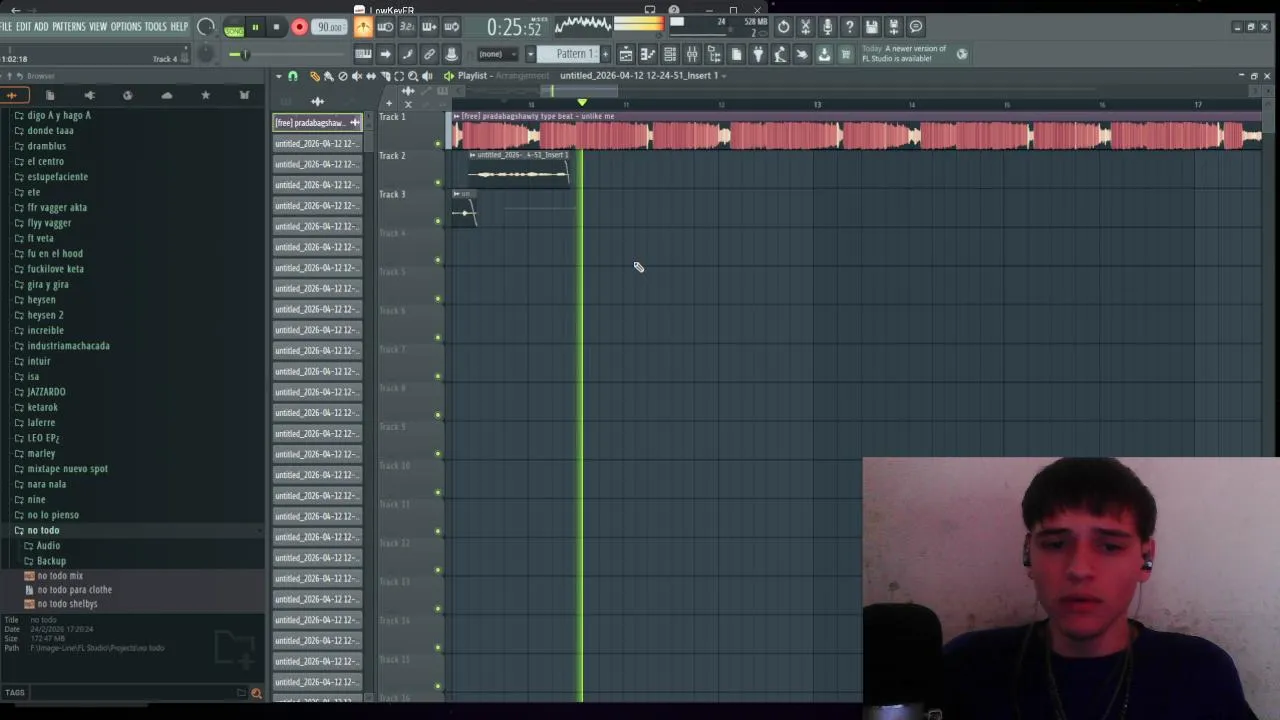The width and height of the screenshot is (1280, 720).
Task: Open the browser's starred favorites tab
Action: point(205,95)
